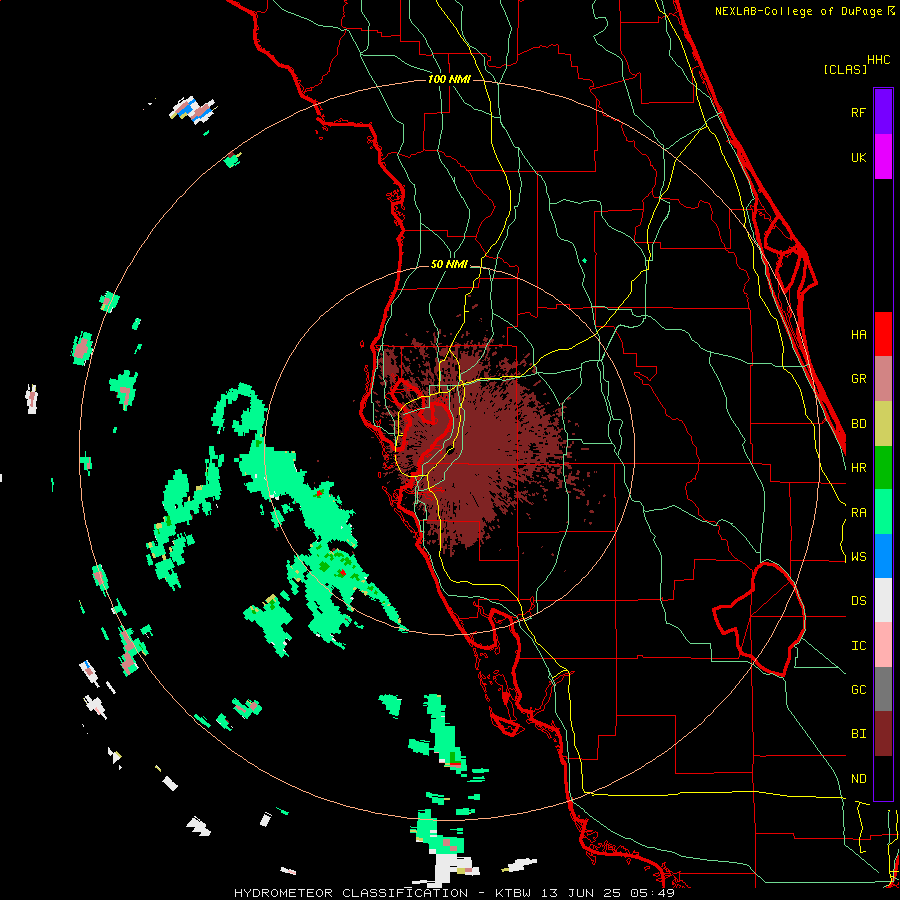The width and height of the screenshot is (900, 900).
Task: Click the GR legend label
Action: [x=858, y=379]
